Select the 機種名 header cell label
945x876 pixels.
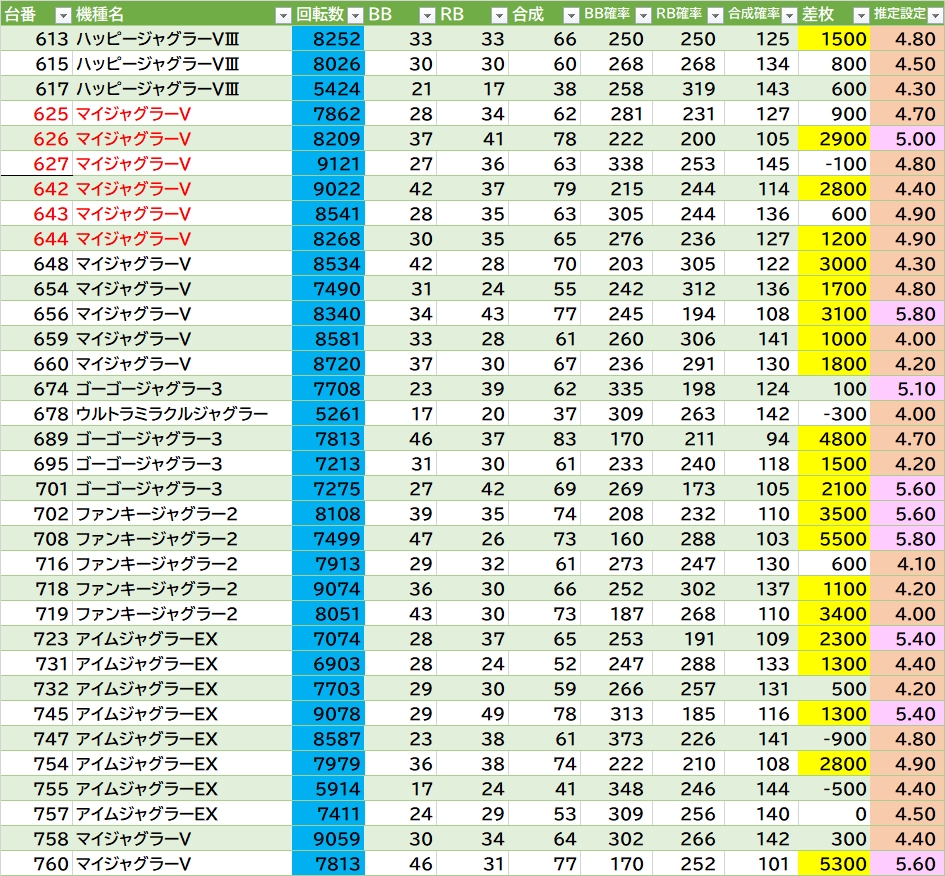tap(99, 14)
